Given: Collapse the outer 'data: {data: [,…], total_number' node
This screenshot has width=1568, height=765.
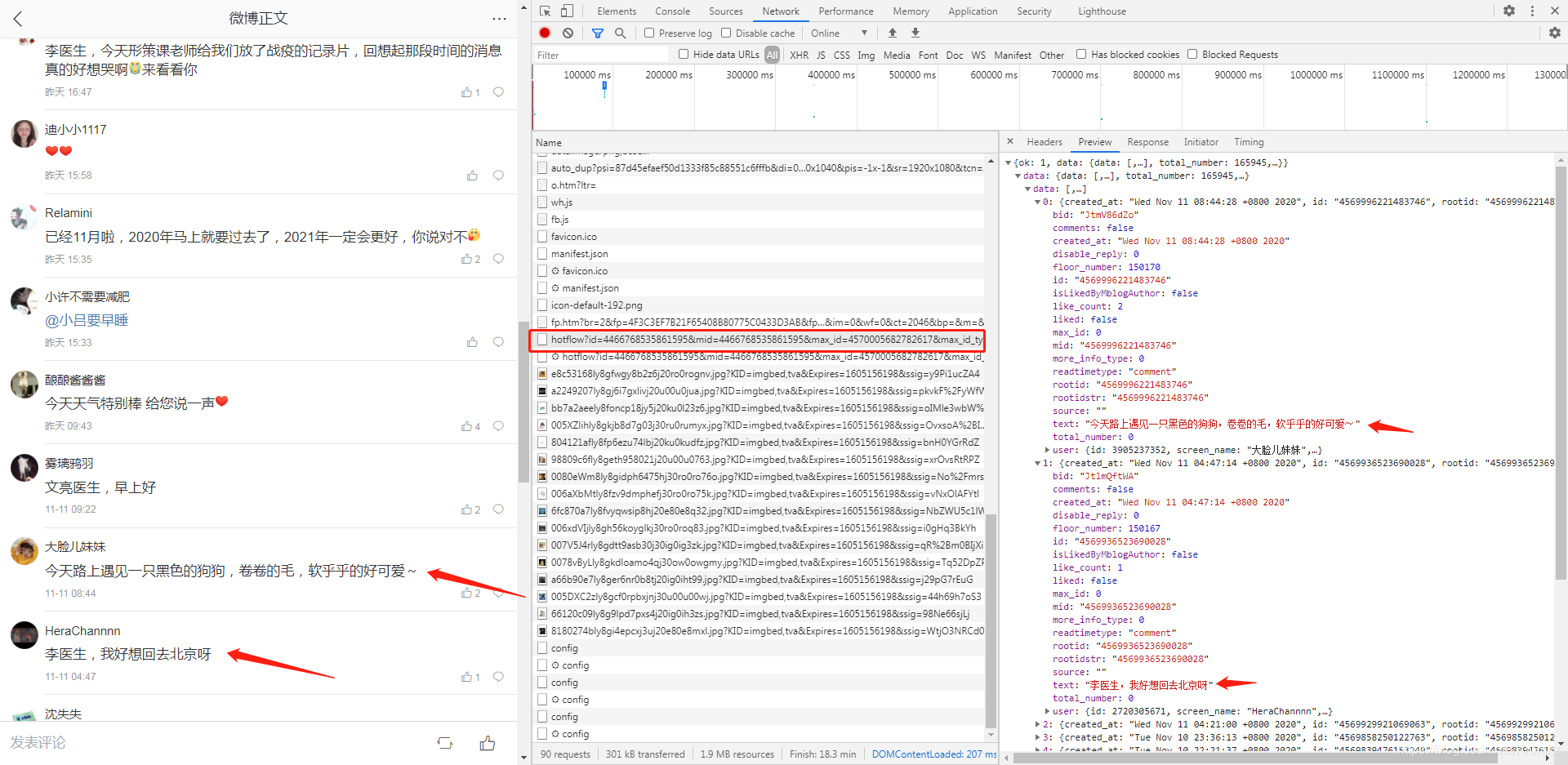Looking at the screenshot, I should coord(1018,176).
